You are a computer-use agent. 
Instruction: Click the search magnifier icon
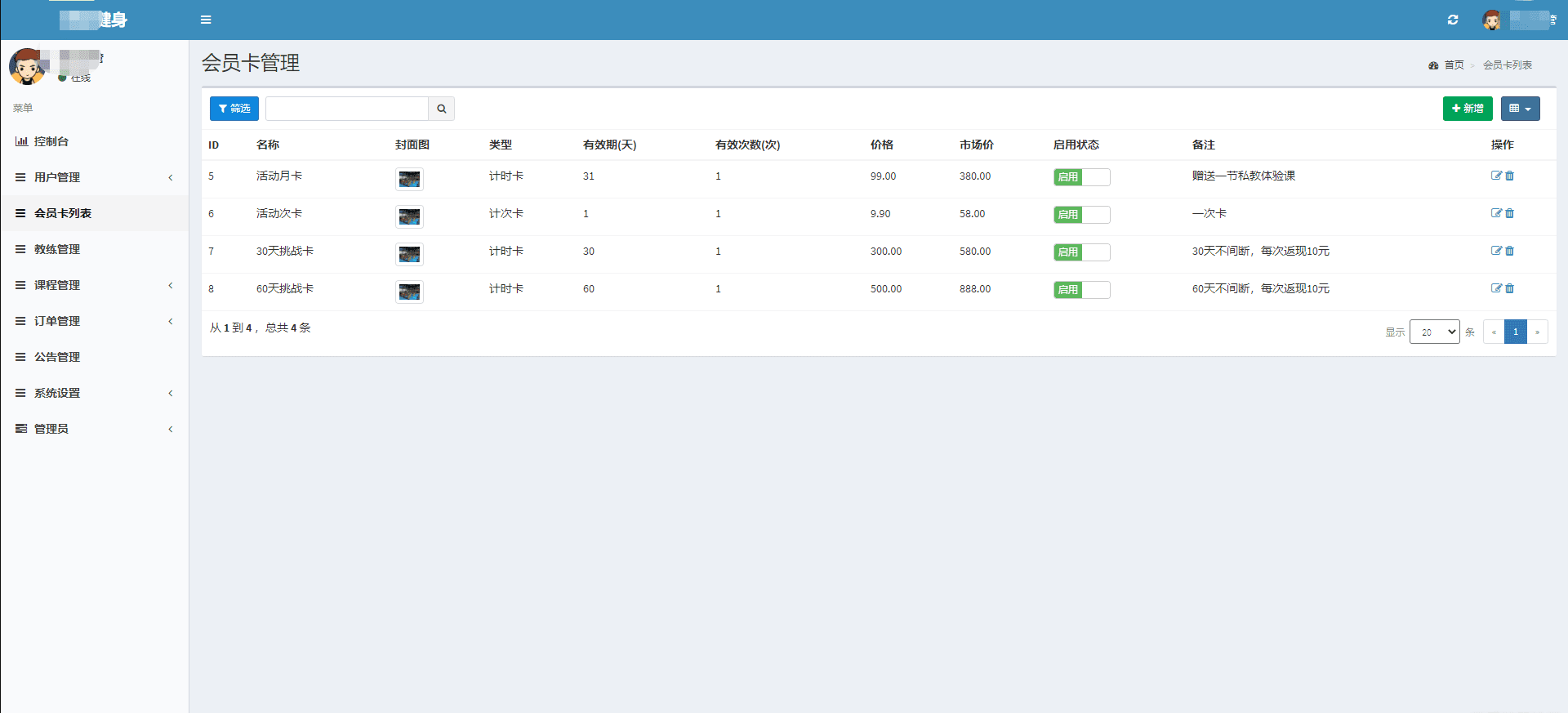point(441,109)
